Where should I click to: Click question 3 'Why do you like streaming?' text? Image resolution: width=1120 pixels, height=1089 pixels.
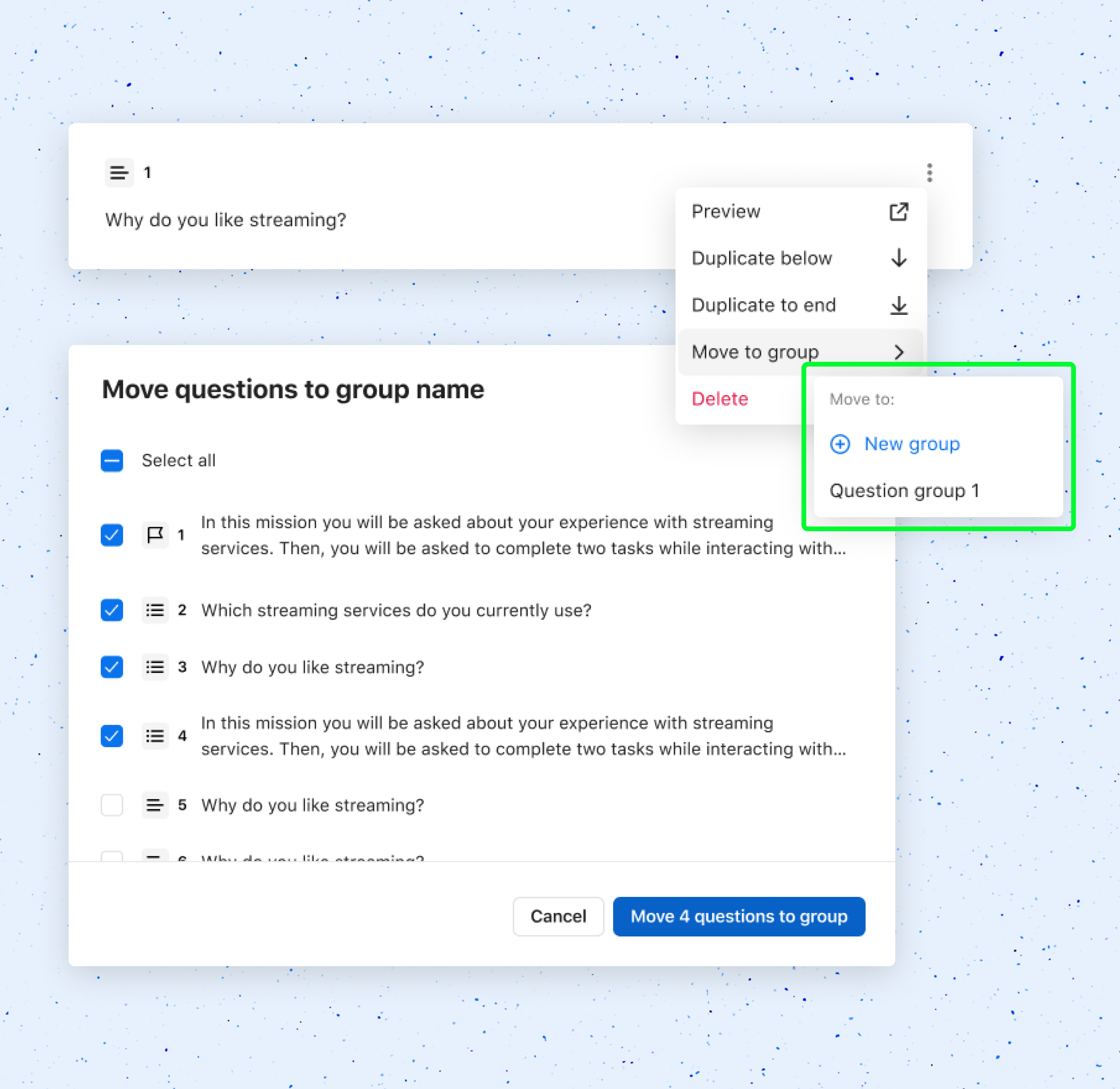point(312,667)
